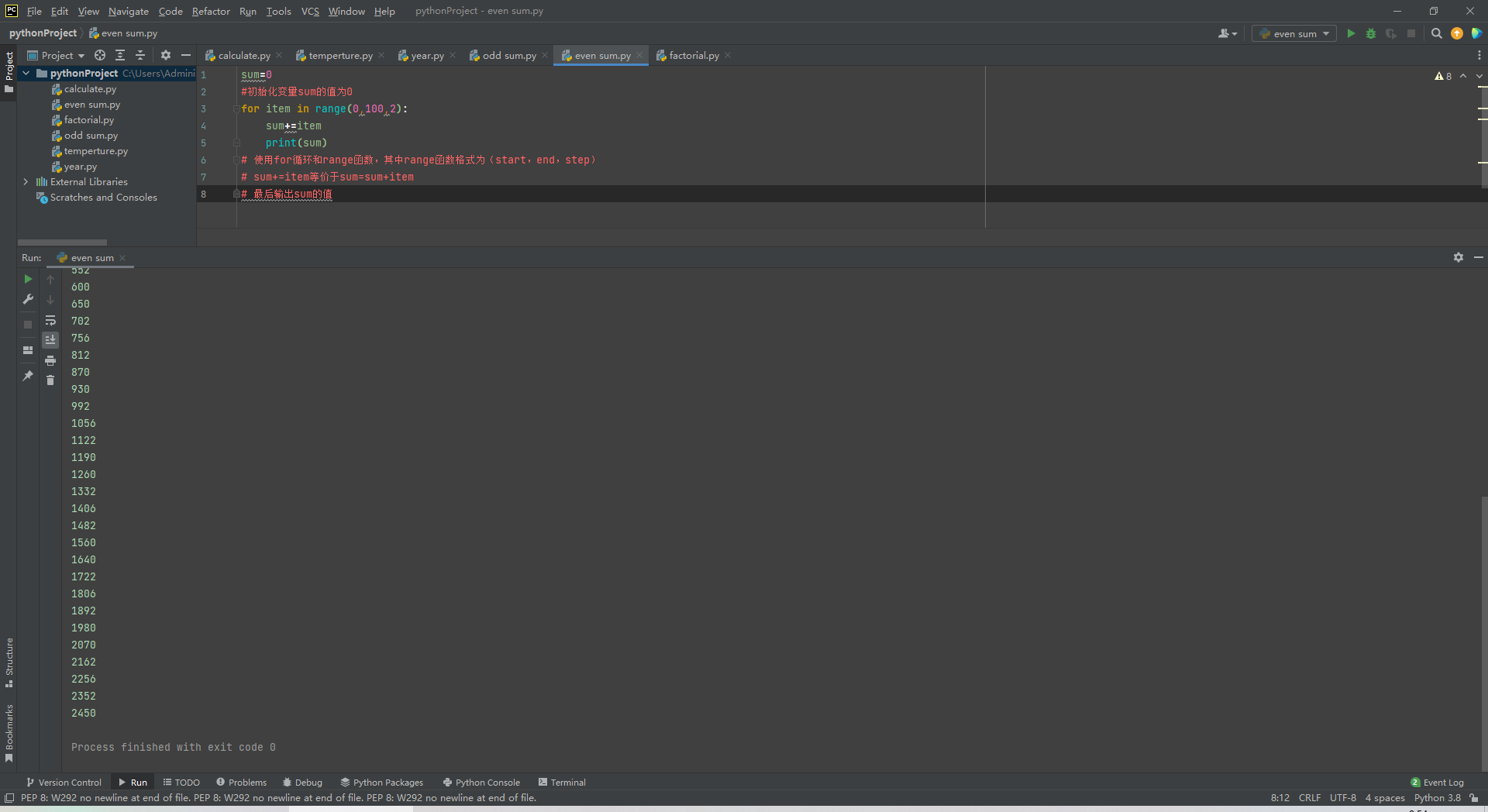Open even sum run configuration dropdown
The width and height of the screenshot is (1488, 812).
1294,33
